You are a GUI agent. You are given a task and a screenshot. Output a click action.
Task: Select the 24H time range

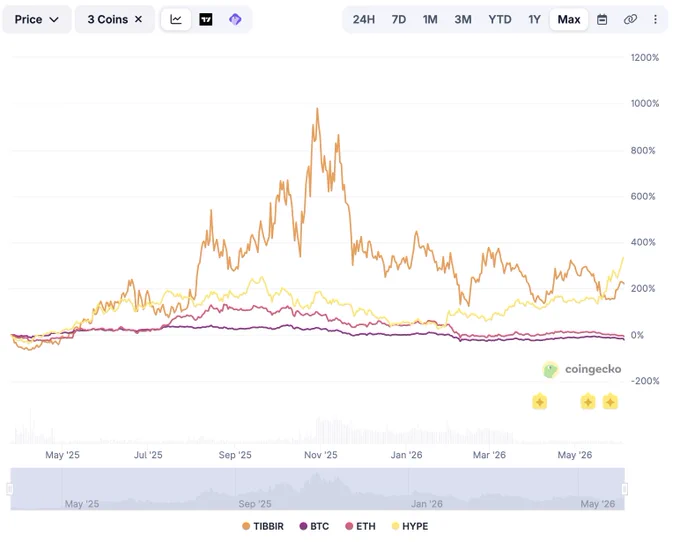pyautogui.click(x=363, y=20)
